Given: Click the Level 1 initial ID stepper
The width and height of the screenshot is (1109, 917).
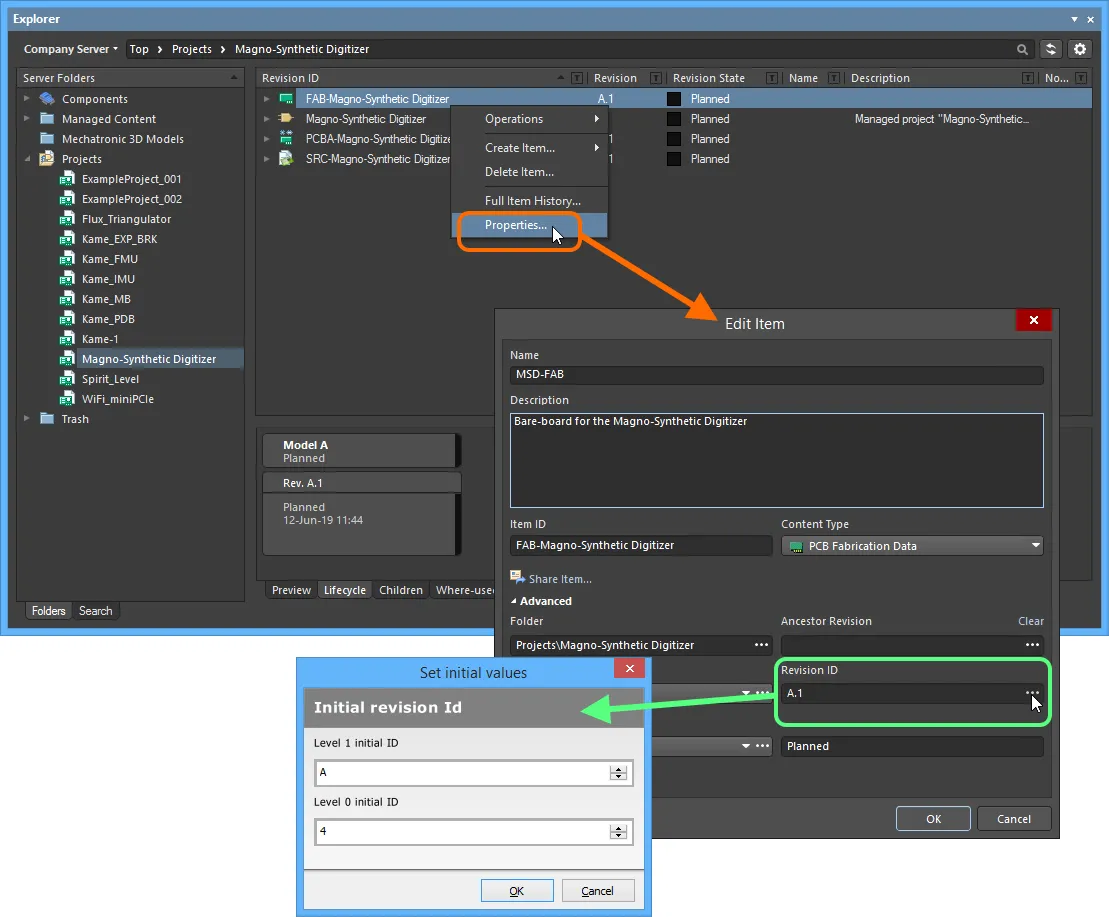Looking at the screenshot, I should [619, 773].
